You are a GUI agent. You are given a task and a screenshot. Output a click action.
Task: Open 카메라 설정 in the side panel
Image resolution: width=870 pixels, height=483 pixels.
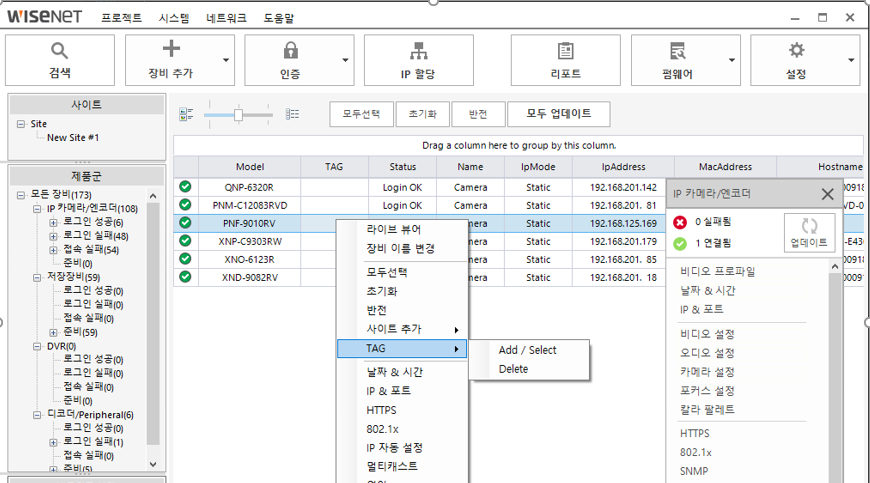pyautogui.click(x=707, y=372)
